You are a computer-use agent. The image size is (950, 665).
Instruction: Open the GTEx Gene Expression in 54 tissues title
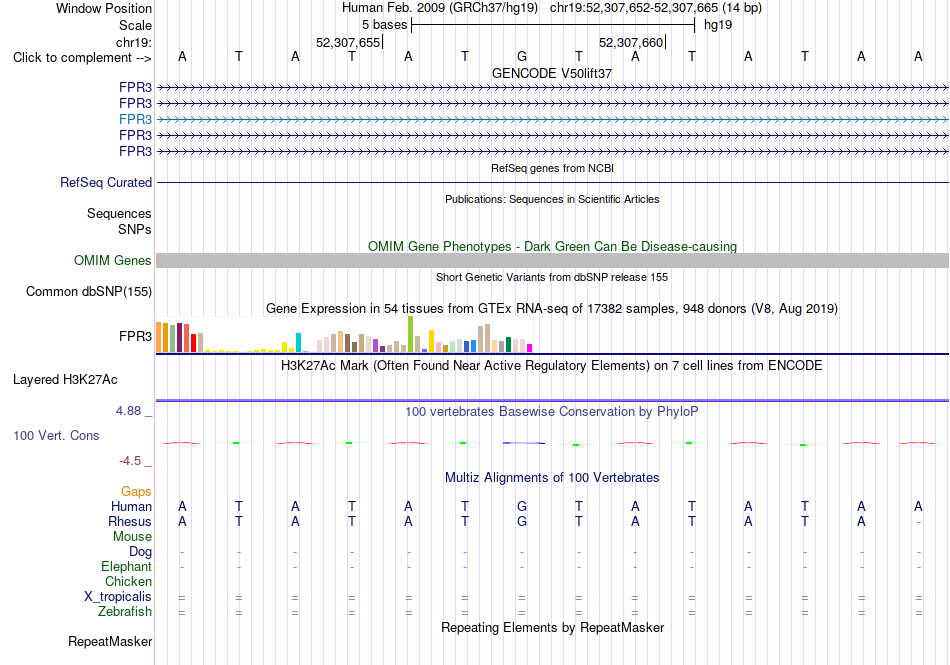(x=552, y=309)
